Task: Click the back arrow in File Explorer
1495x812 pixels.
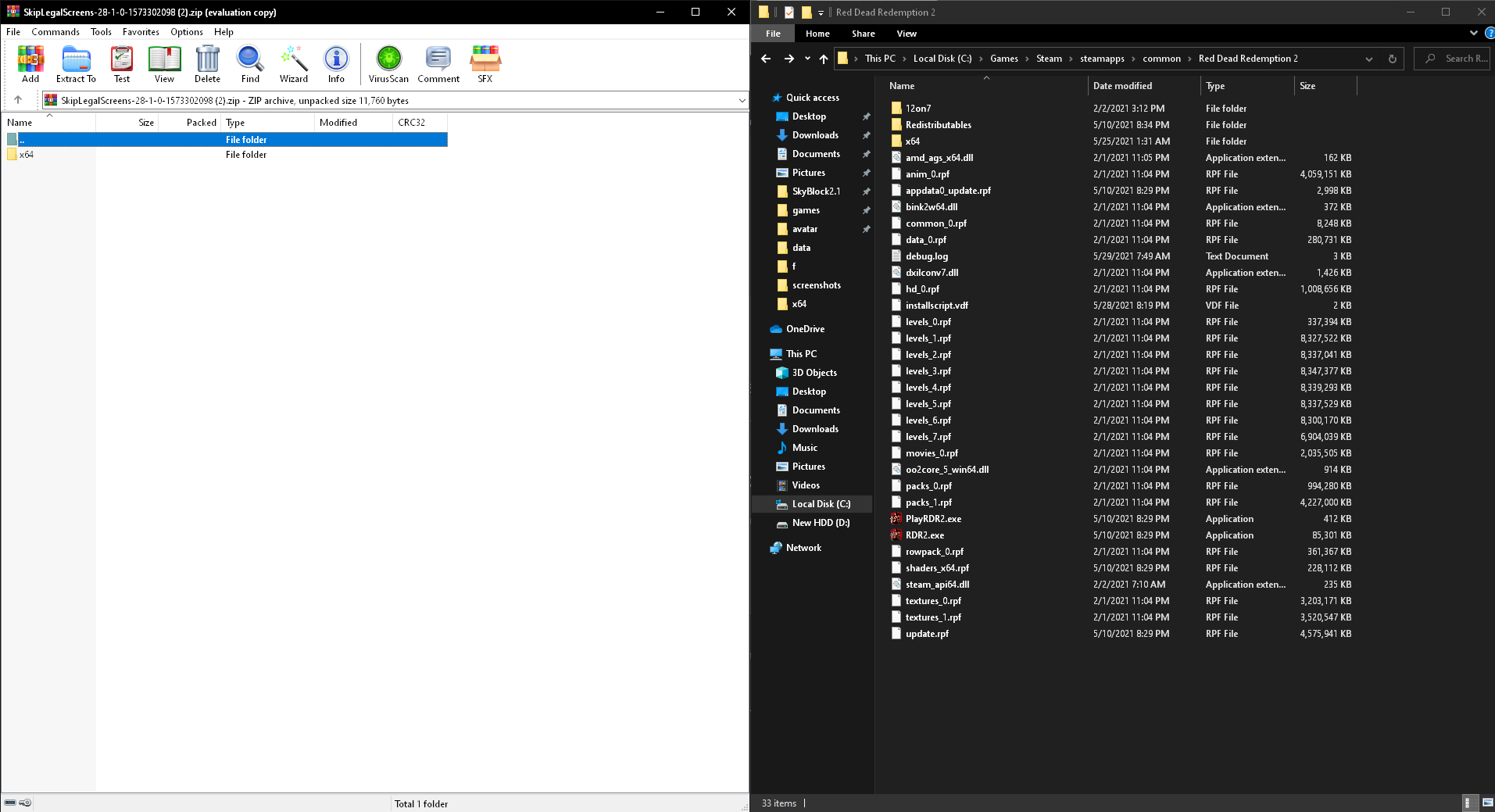Action: tap(766, 59)
